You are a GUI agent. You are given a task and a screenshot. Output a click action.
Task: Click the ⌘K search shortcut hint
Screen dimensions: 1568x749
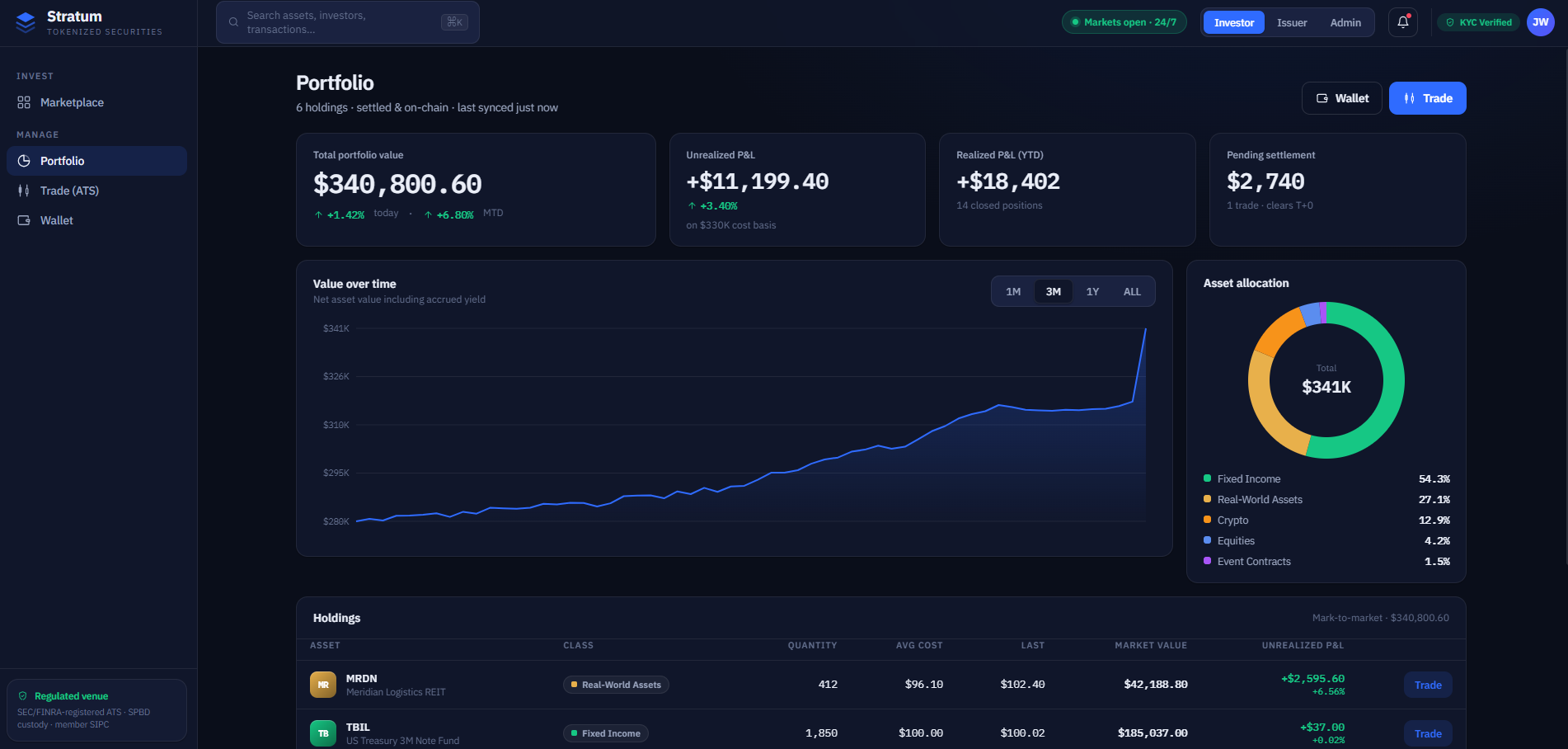coord(454,22)
